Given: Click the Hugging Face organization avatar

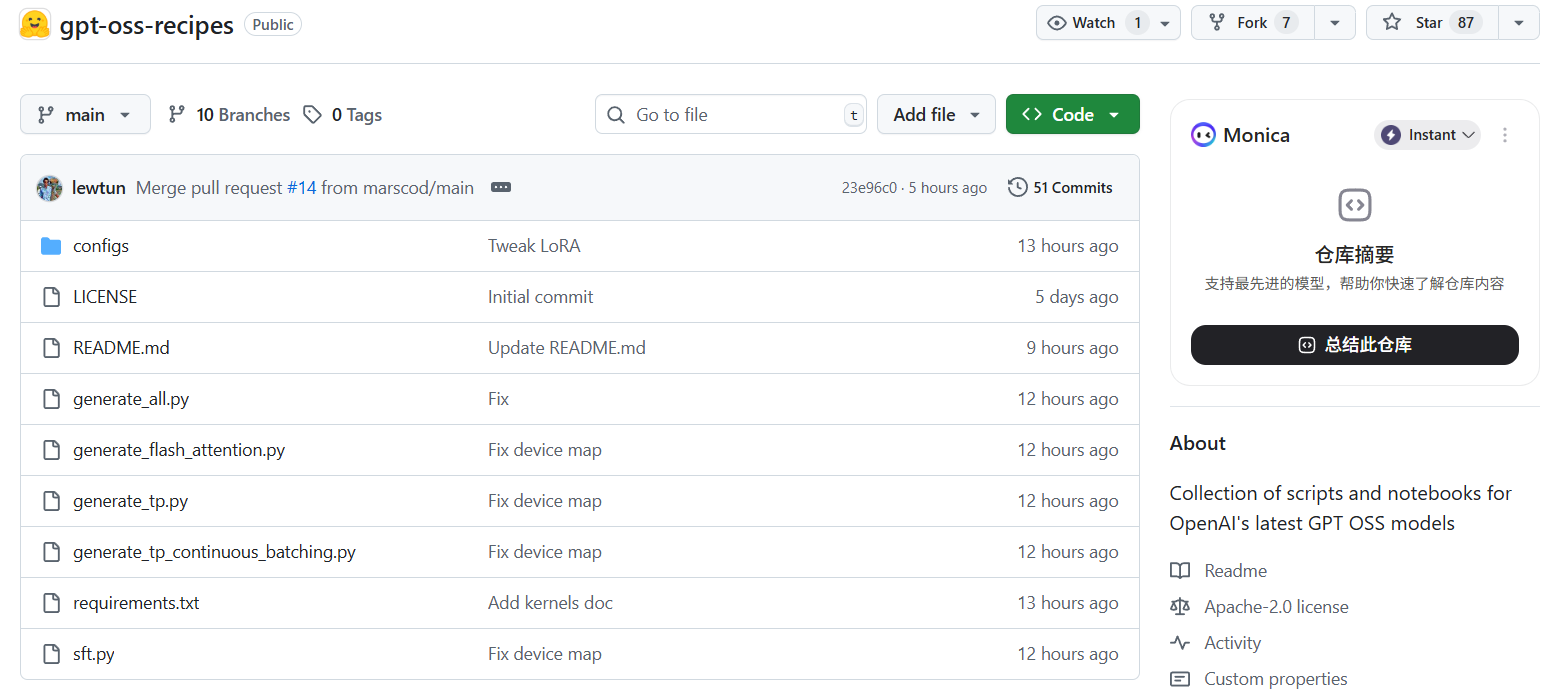Looking at the screenshot, I should (x=35, y=25).
